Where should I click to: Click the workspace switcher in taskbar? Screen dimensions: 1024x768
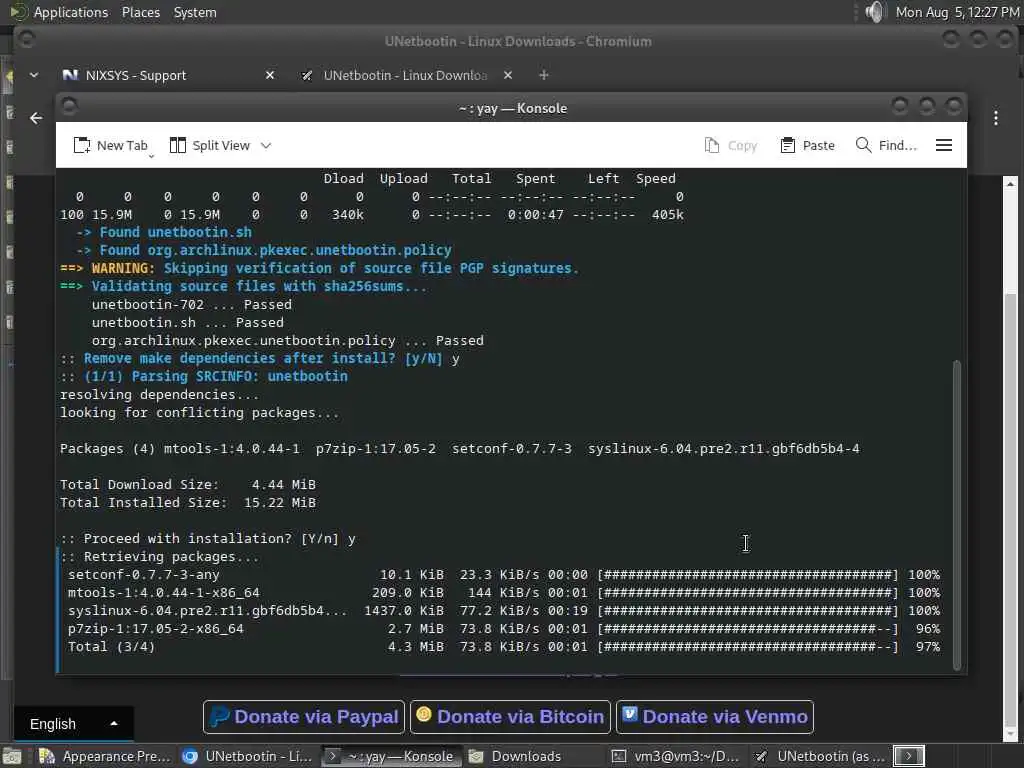pos(908,756)
